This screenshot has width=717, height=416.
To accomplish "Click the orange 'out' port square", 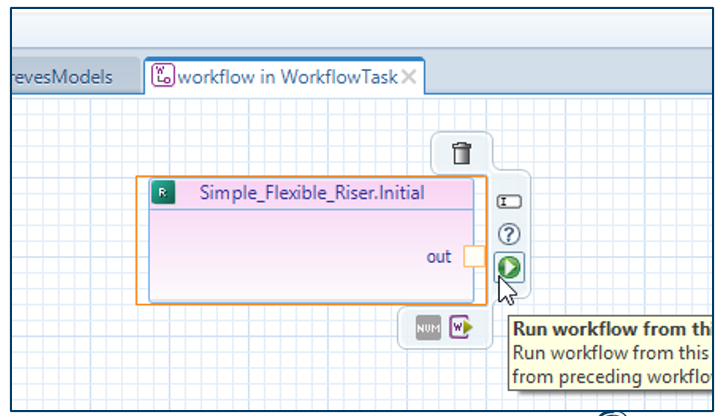I will click(474, 257).
